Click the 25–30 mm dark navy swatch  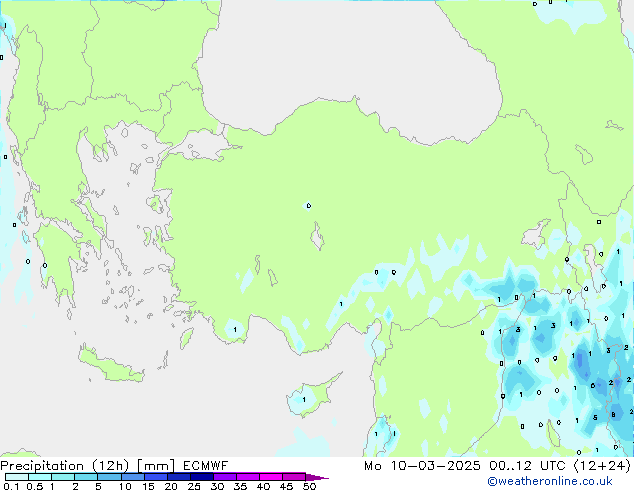click(x=202, y=477)
